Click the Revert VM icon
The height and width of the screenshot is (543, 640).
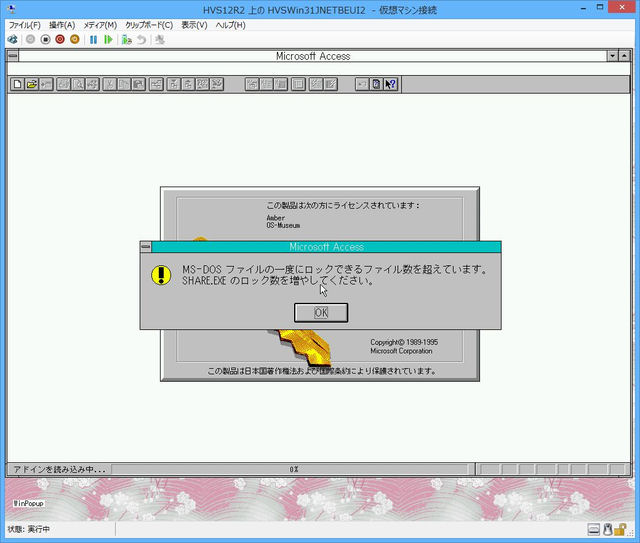coord(141,40)
